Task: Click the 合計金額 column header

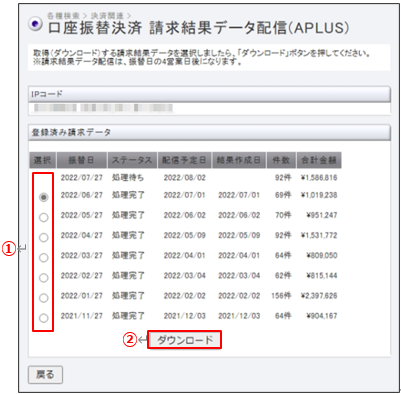Action: click(319, 160)
